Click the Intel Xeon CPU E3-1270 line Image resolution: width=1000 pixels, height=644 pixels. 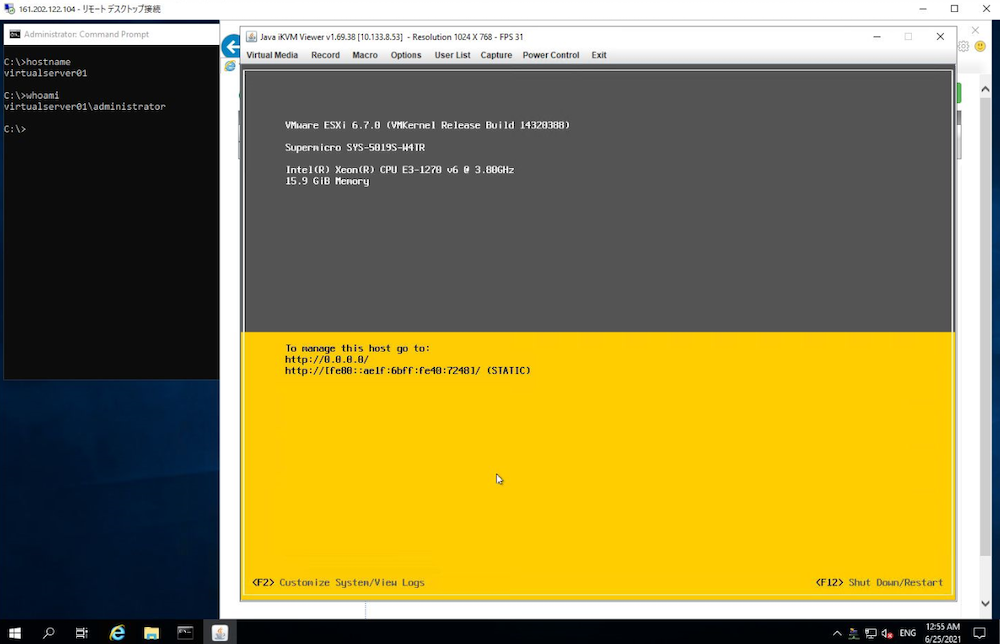pos(399,170)
